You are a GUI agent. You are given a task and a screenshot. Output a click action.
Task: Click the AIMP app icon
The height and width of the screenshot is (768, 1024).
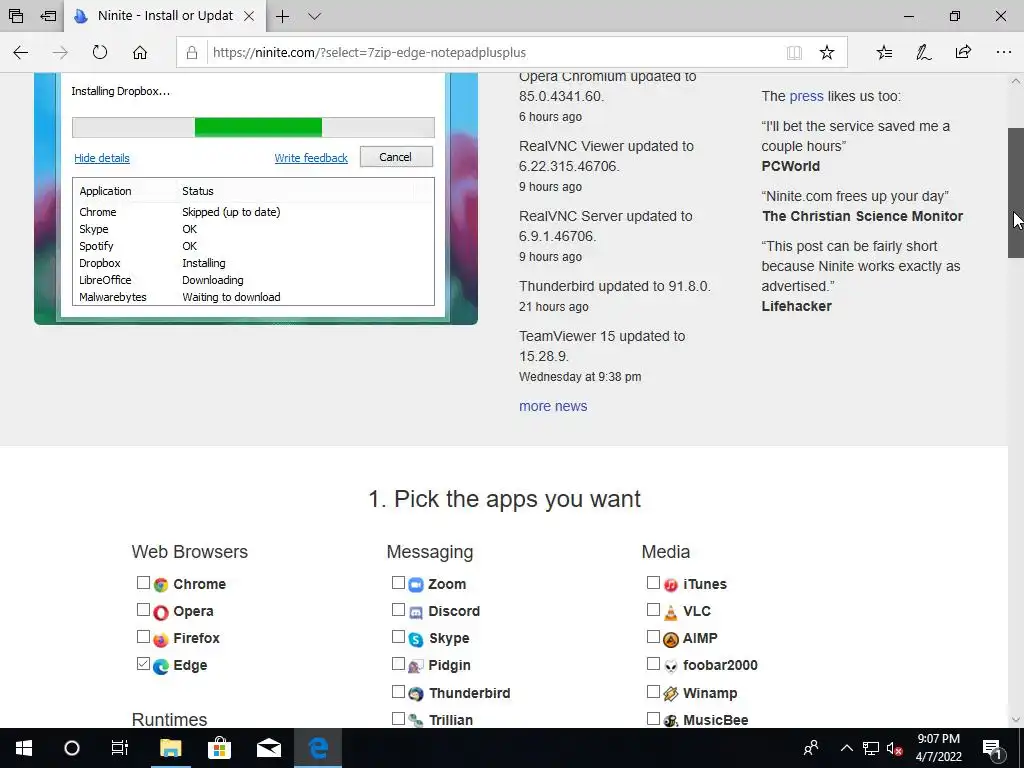coord(671,639)
